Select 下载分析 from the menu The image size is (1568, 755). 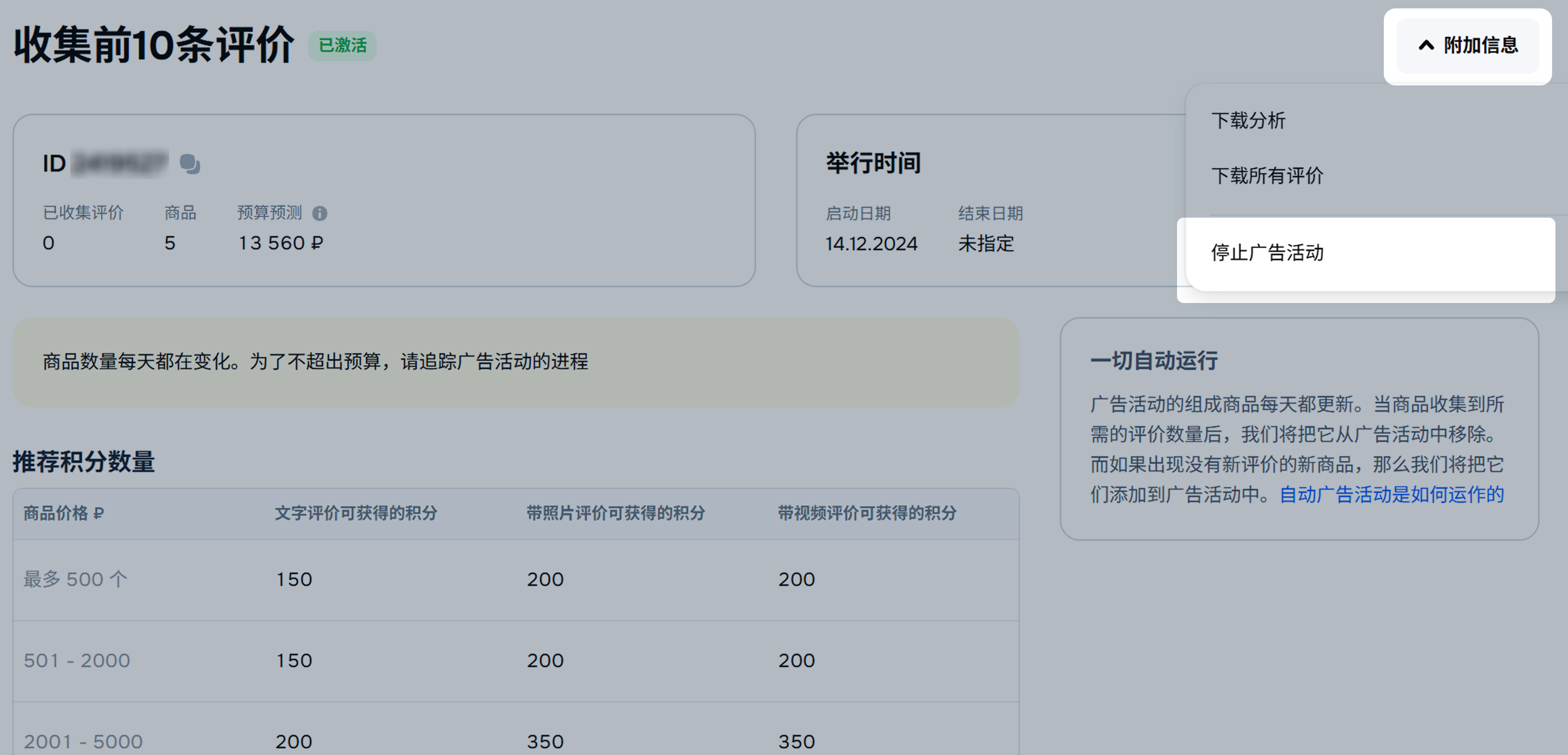click(1248, 121)
